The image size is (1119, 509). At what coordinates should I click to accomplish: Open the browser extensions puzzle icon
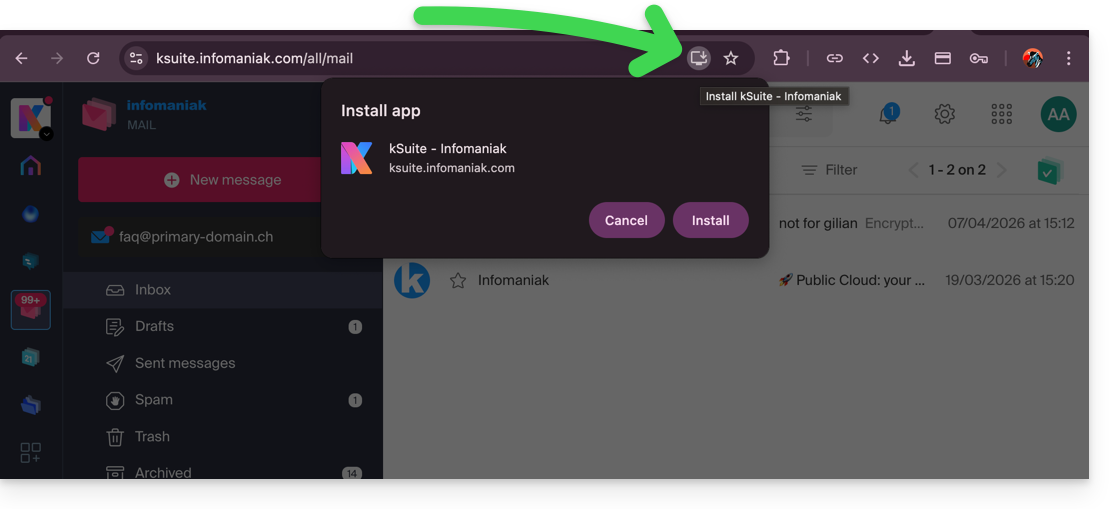pyautogui.click(x=782, y=58)
